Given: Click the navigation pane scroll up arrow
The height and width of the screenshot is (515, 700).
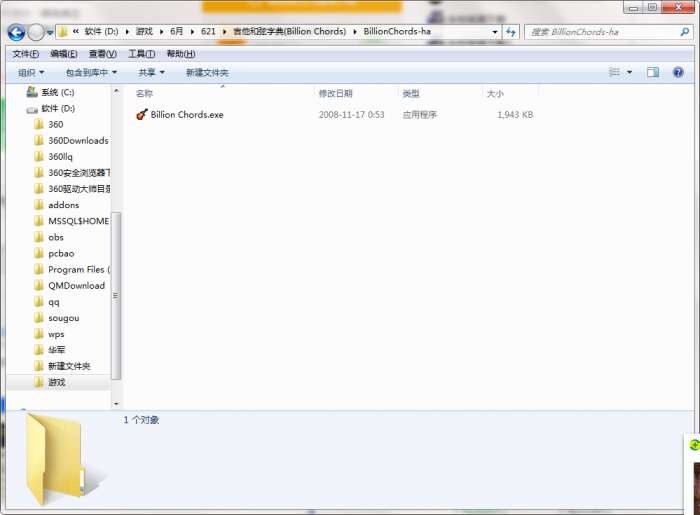Looking at the screenshot, I should click(116, 91).
